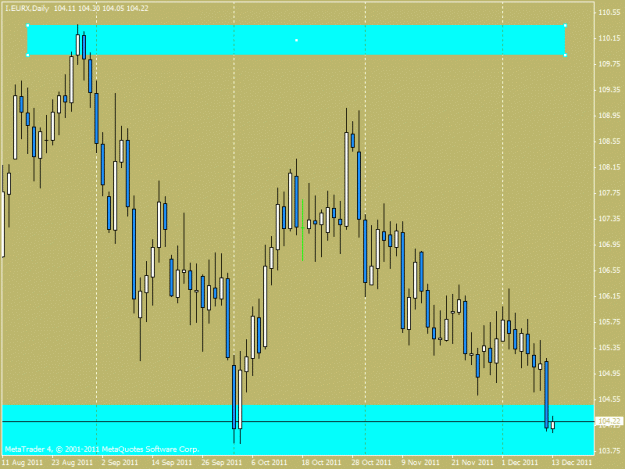The width and height of the screenshot is (625, 469).
Task: Click the 107.75 price axis label
Action: [609, 193]
